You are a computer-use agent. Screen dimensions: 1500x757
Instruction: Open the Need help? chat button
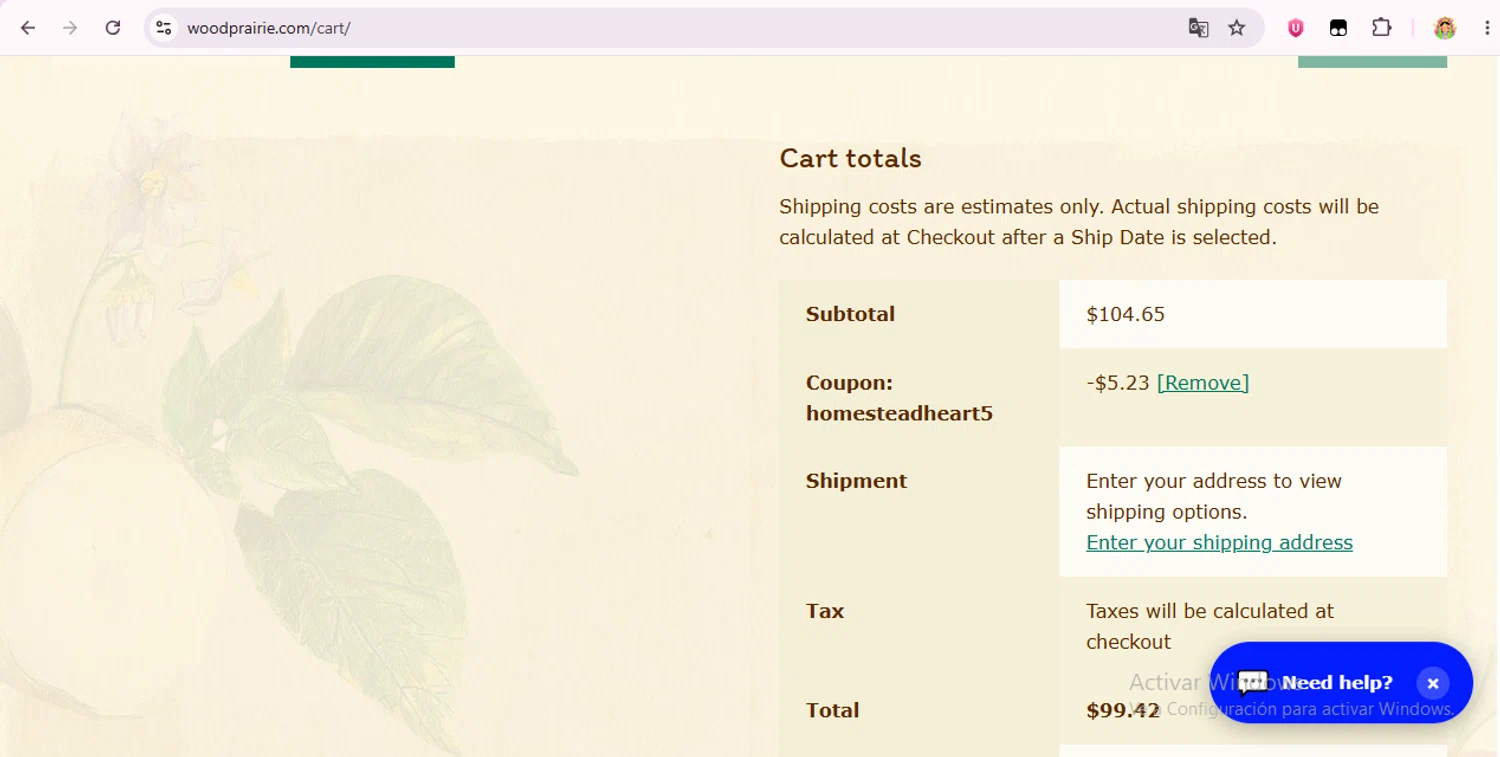click(1337, 683)
